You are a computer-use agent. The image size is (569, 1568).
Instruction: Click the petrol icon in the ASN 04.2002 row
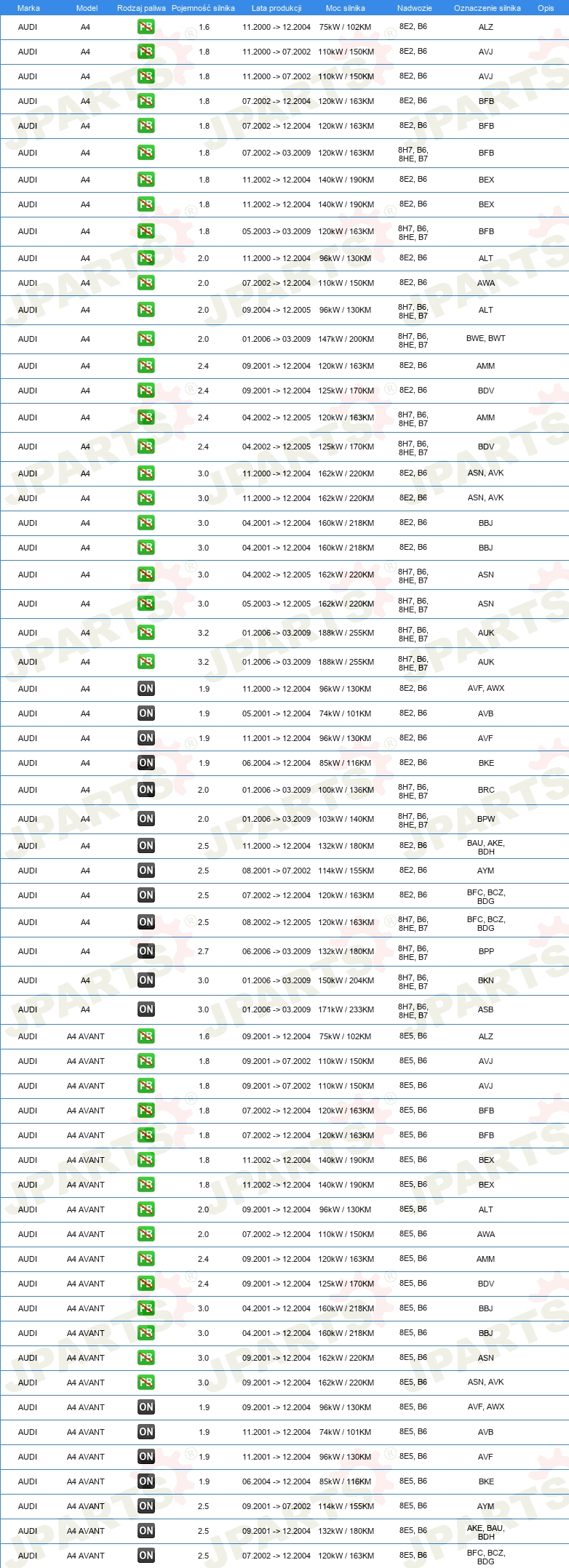tap(146, 575)
